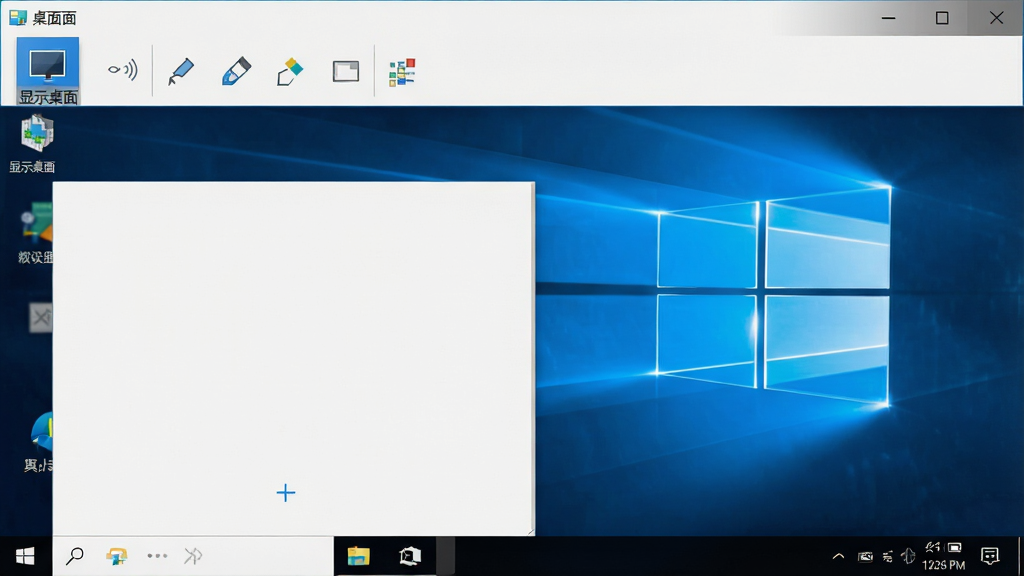This screenshot has width=1024, height=576.
Task: Click the taskbar app next to File Explorer
Action: 410,556
